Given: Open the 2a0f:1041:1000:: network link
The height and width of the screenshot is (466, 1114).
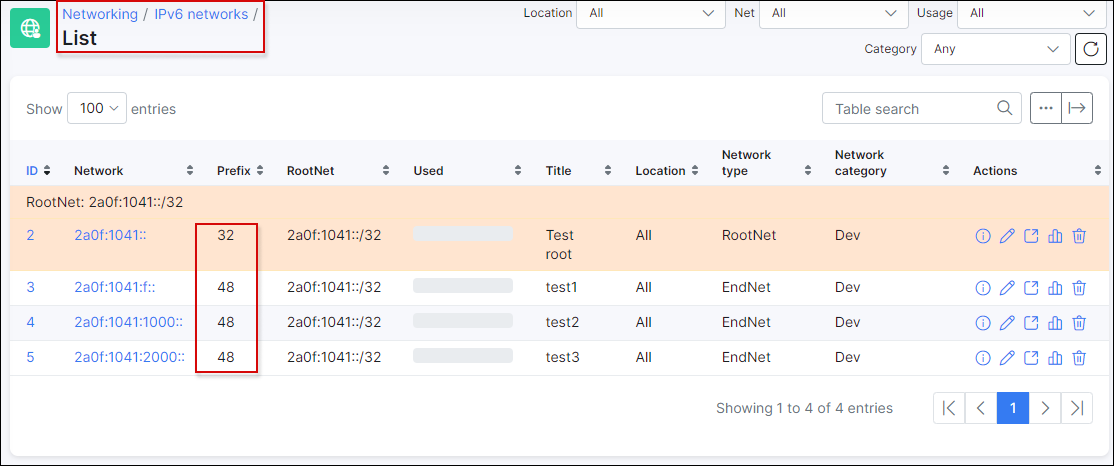Looking at the screenshot, I should pos(129,323).
